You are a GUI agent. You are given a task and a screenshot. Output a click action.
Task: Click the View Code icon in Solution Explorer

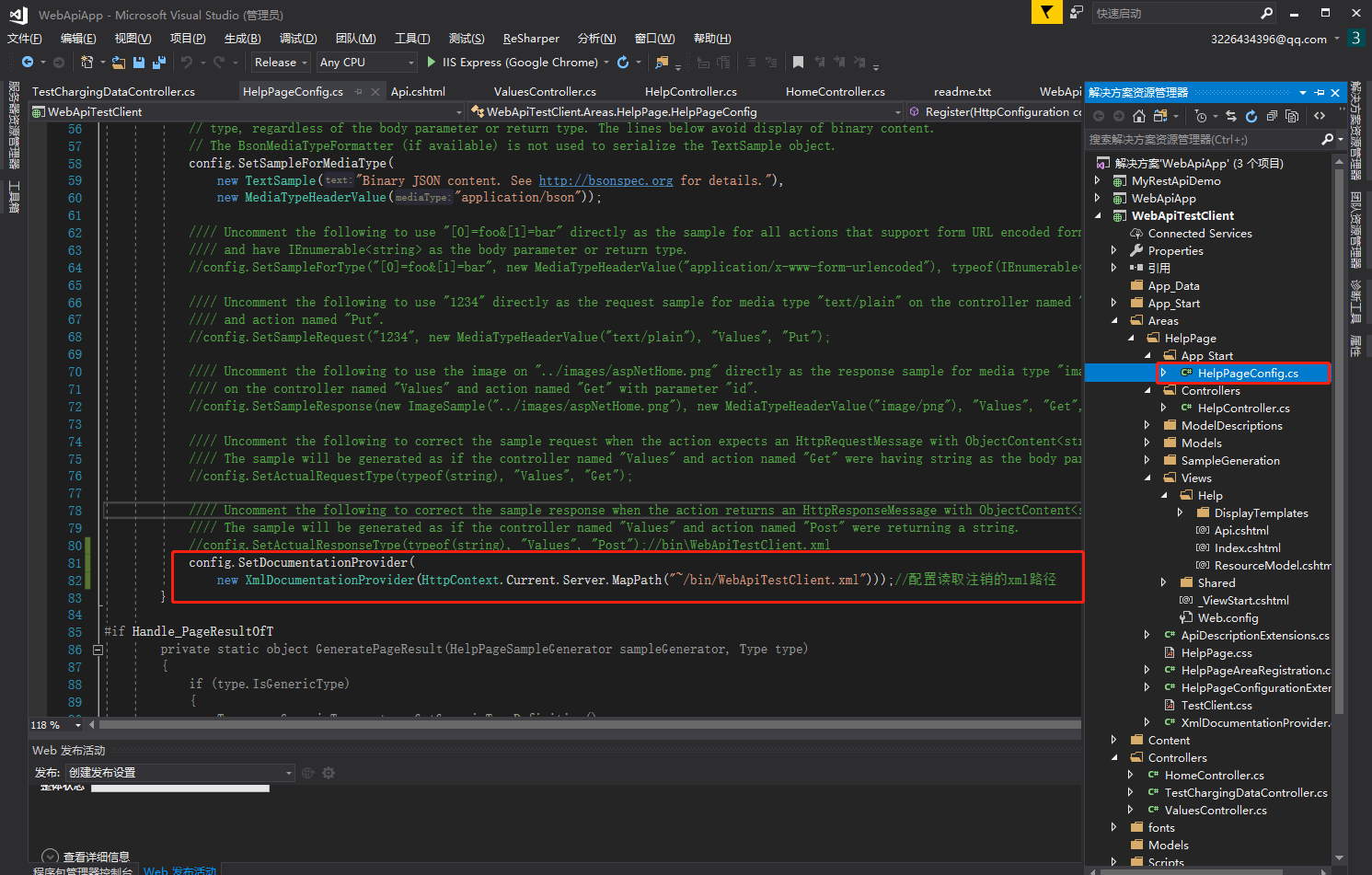click(x=1320, y=116)
